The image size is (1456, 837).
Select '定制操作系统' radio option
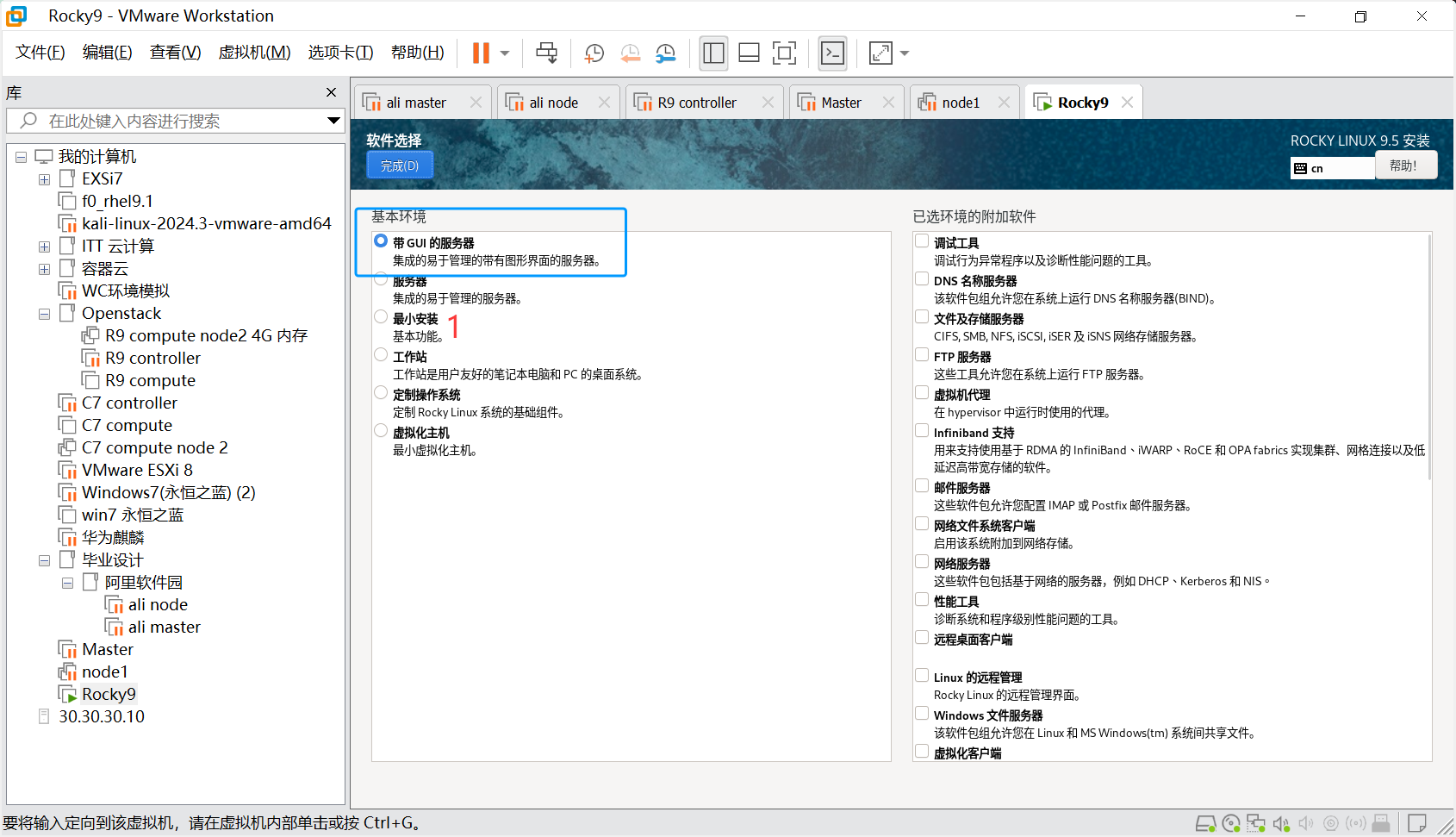pos(381,393)
